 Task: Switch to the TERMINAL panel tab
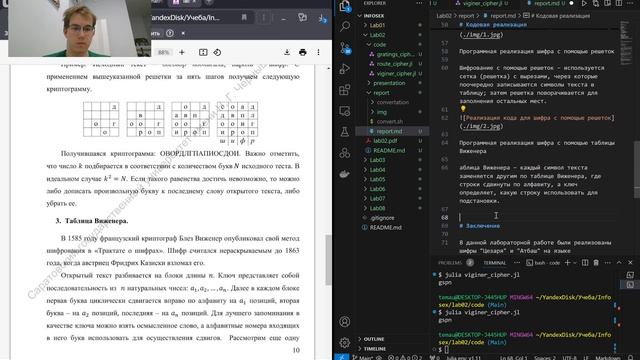(494, 263)
